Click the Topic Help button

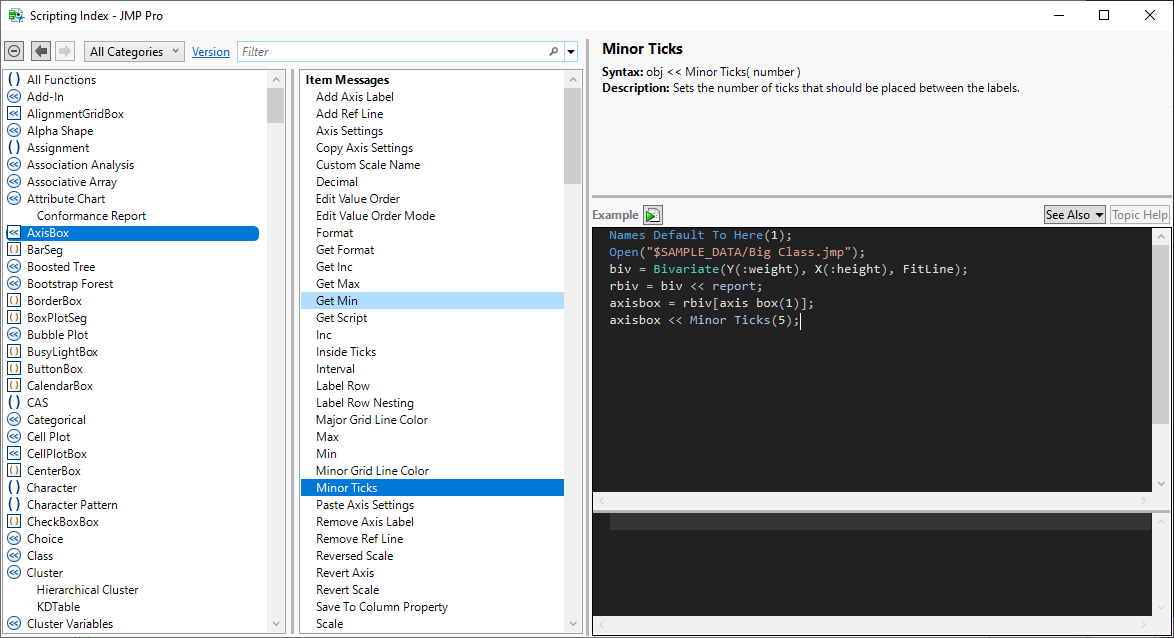point(1139,215)
